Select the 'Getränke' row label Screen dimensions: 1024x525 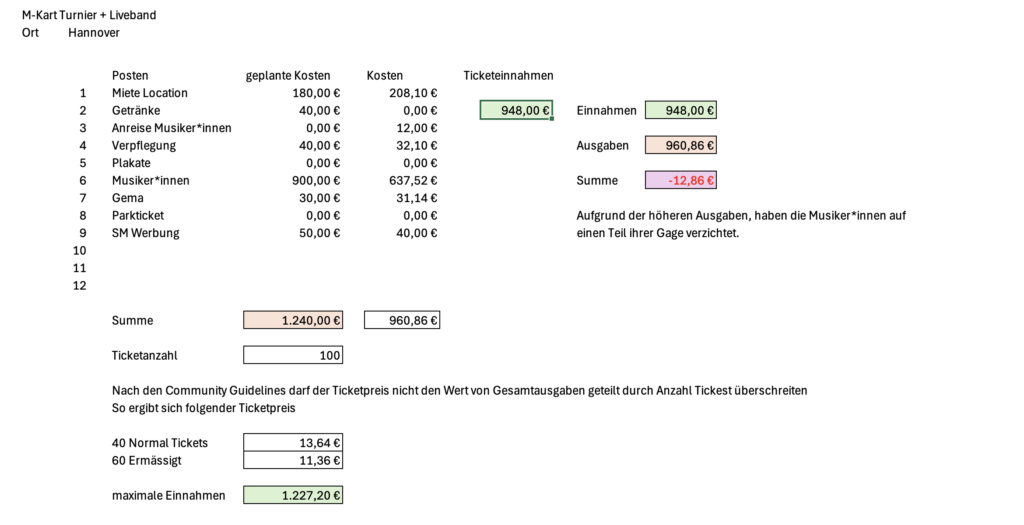[136, 111]
